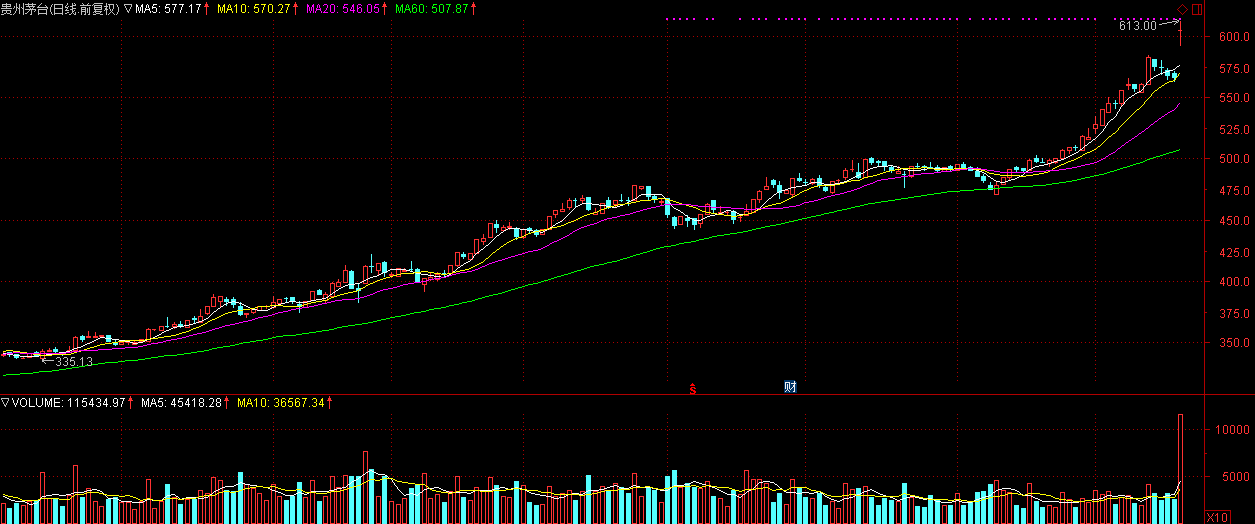Click the volume MA10: 36567.34 label
Screen dimensions: 1255x524
coord(281,402)
